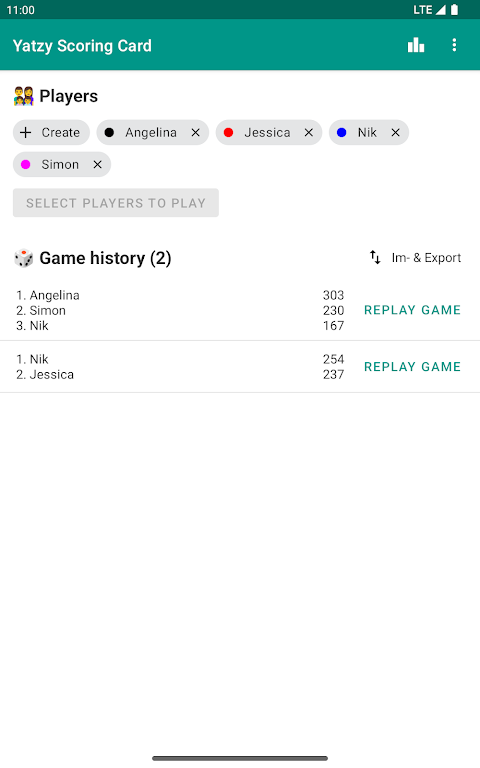Replay the Nik versus Jessica game
The height and width of the screenshot is (768, 480).
click(412, 367)
